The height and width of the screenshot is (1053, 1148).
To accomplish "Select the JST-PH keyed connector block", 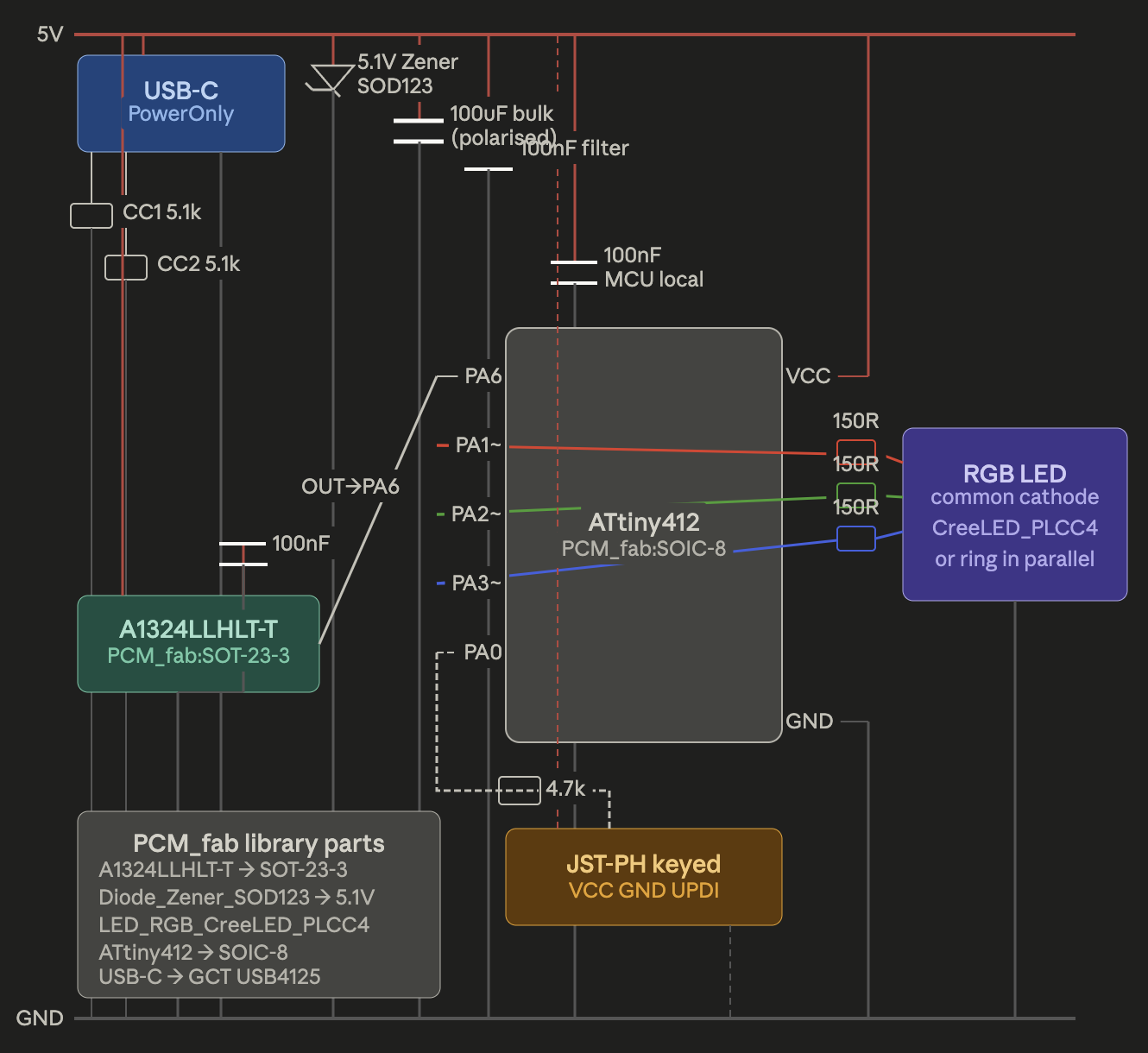I will 644,877.
